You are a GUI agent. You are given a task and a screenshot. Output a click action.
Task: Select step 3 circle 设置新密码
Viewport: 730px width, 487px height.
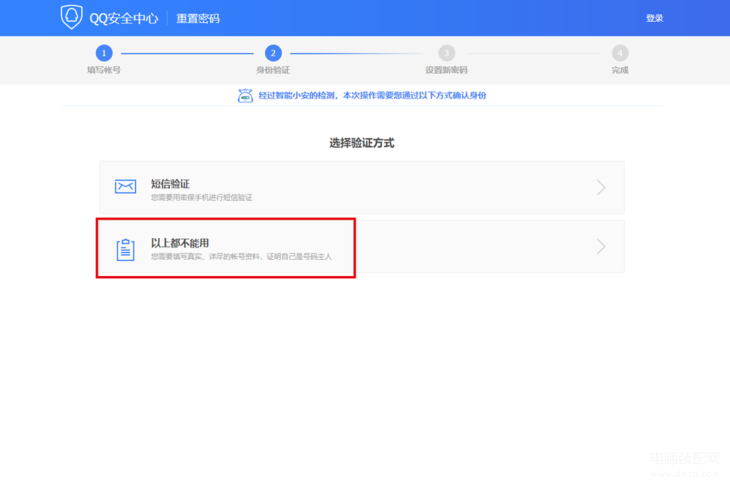pos(446,53)
